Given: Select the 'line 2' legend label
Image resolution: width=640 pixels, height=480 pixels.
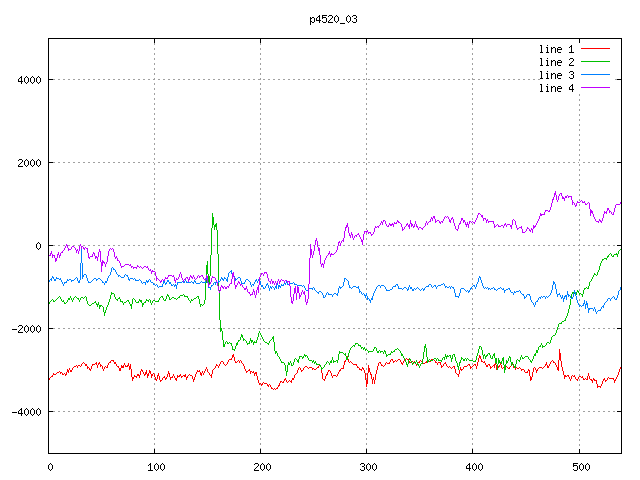Looking at the screenshot, I should [556, 62].
